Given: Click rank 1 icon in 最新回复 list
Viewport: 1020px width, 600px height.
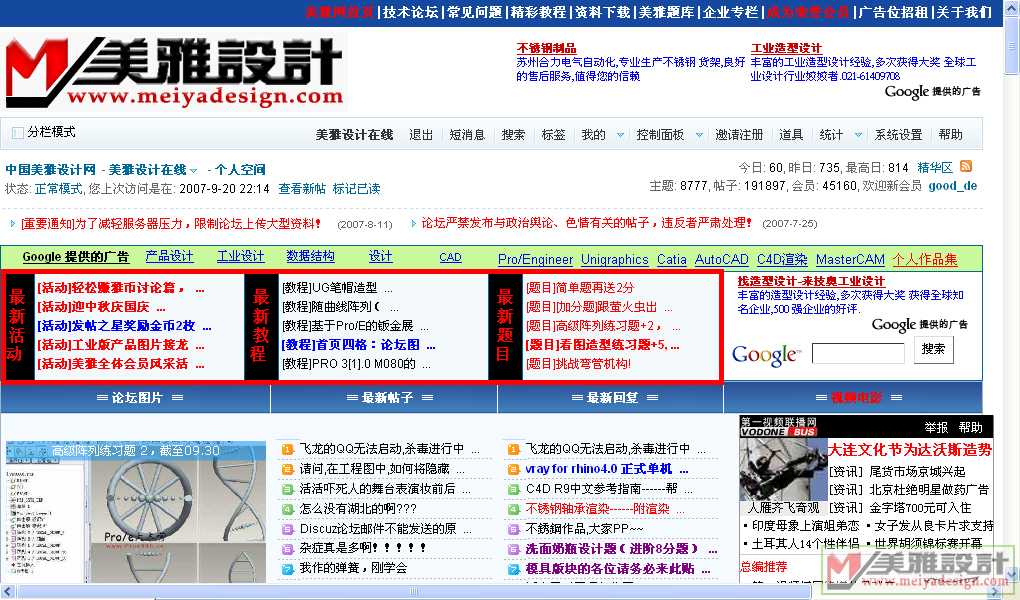Looking at the screenshot, I should 513,449.
